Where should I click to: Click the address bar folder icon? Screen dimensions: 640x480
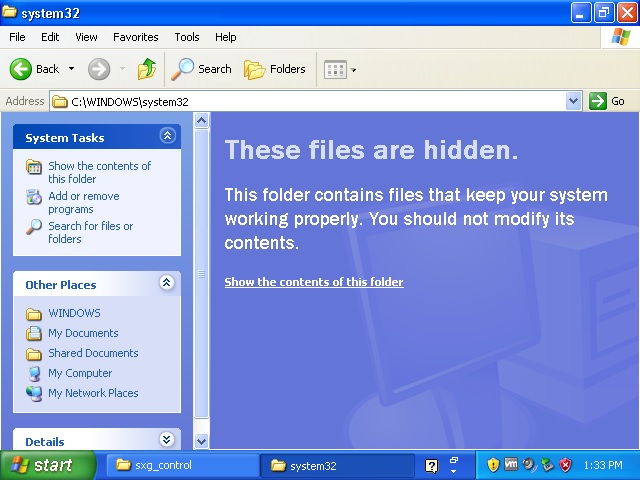(x=60, y=101)
